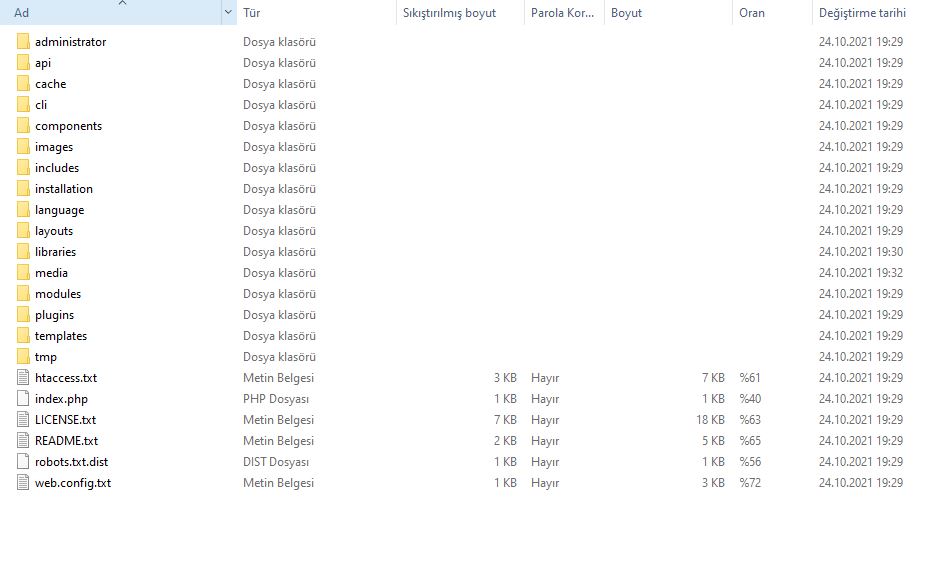Select the components folder name
The width and height of the screenshot is (945, 565).
pyautogui.click(x=68, y=126)
